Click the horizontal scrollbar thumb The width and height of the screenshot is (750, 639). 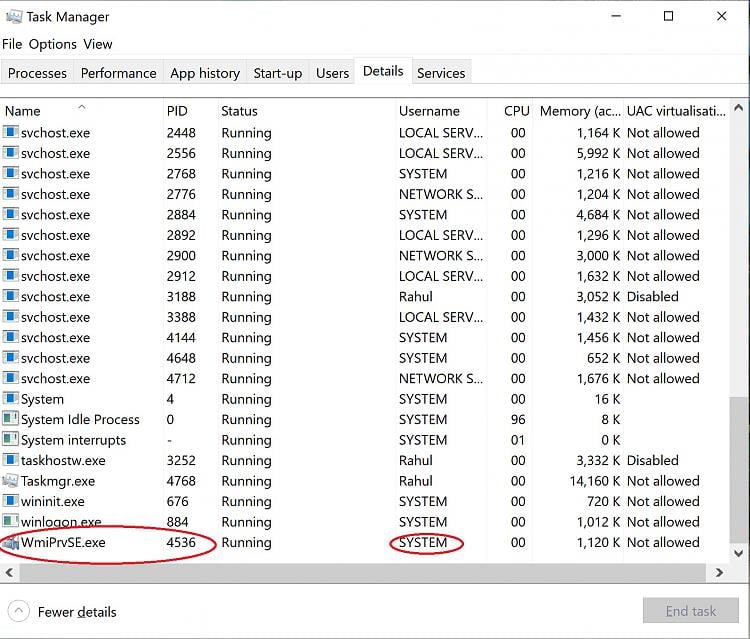coord(363,572)
